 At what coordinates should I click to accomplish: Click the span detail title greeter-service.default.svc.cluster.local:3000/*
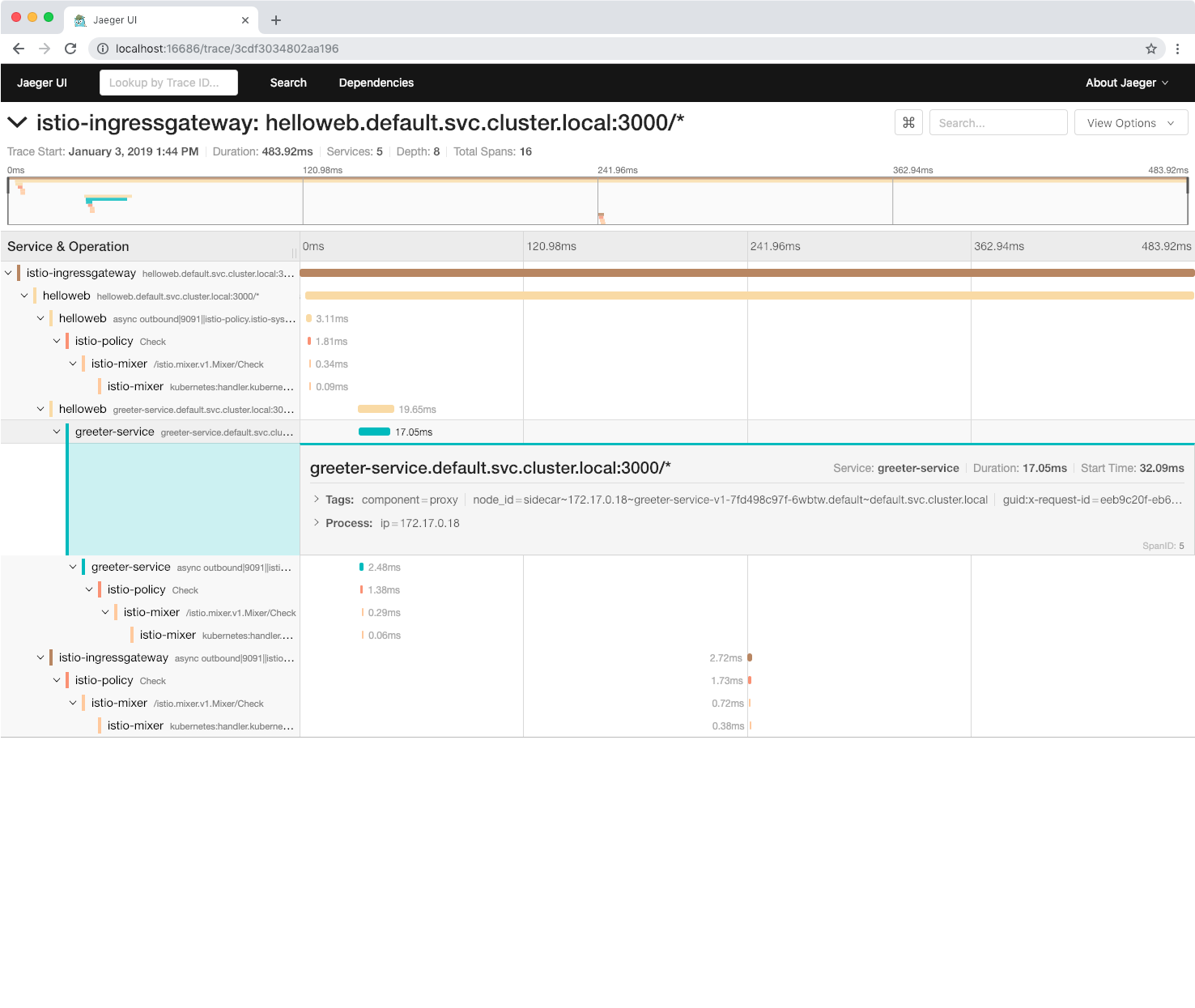tap(491, 468)
